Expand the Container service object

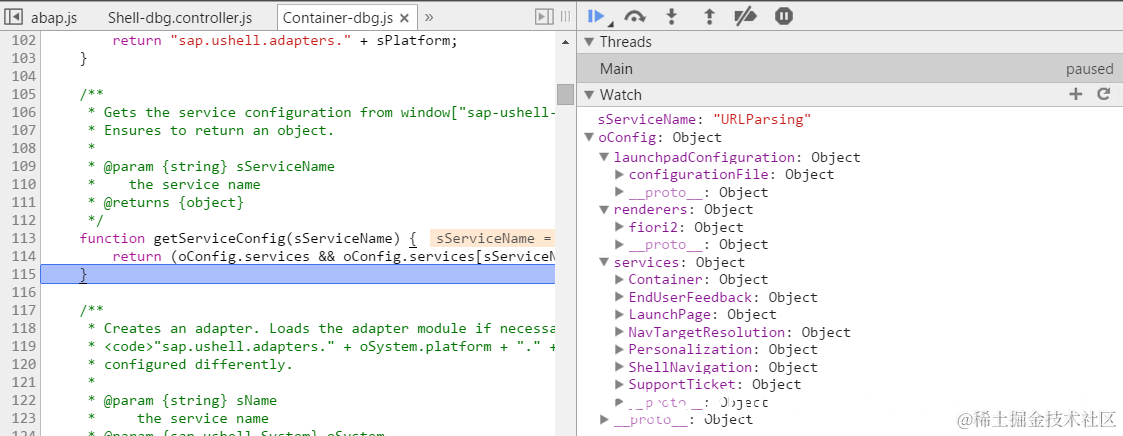620,280
